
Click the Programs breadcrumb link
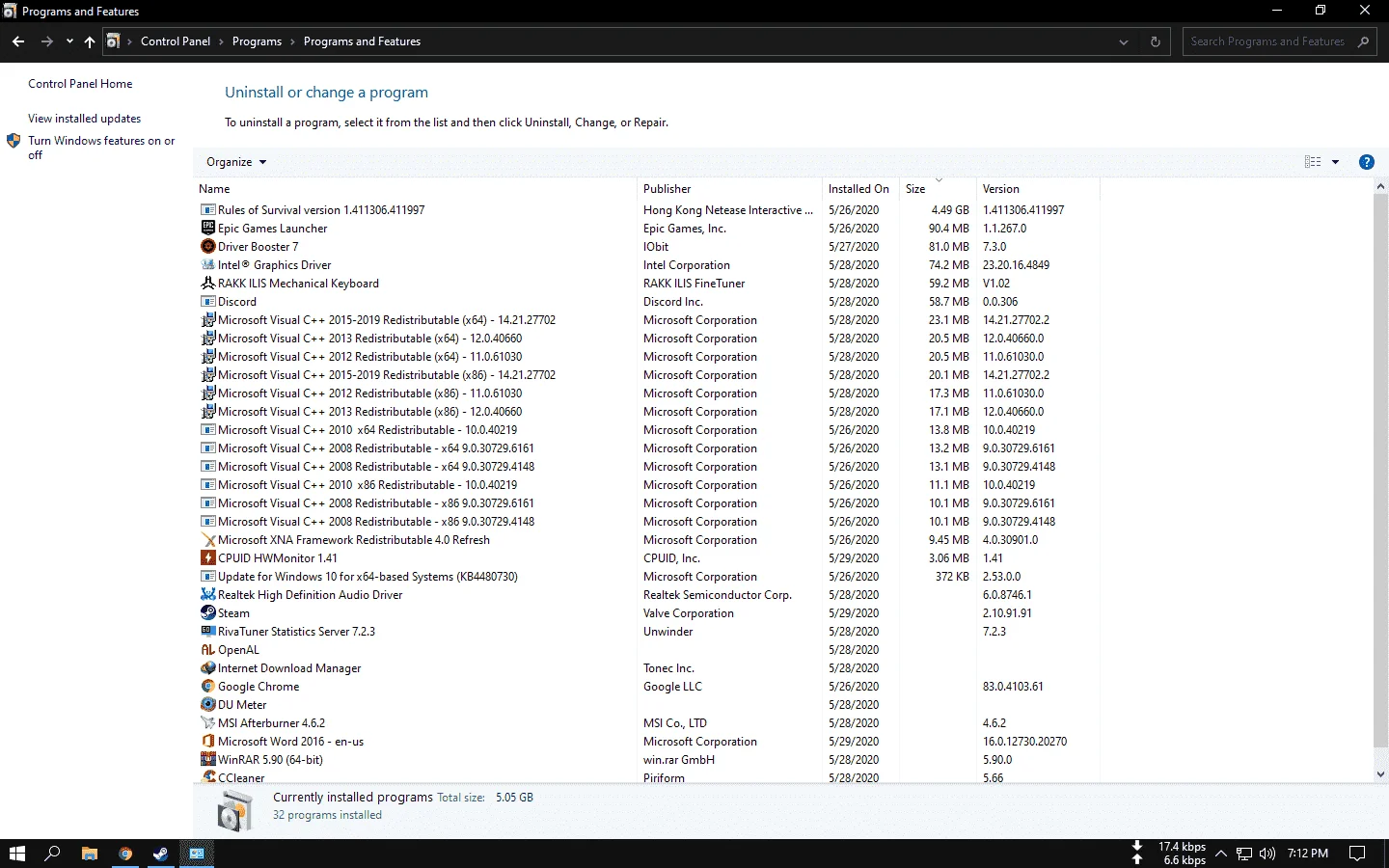[x=257, y=41]
